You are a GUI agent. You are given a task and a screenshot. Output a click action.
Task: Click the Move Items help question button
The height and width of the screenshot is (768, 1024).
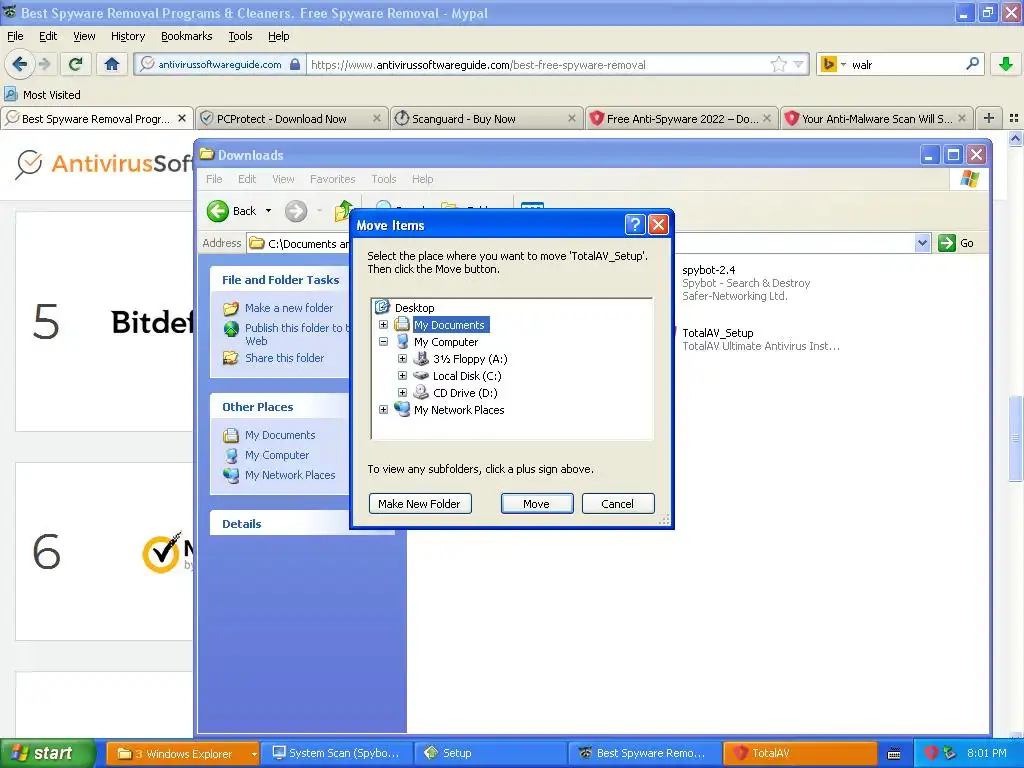point(635,225)
